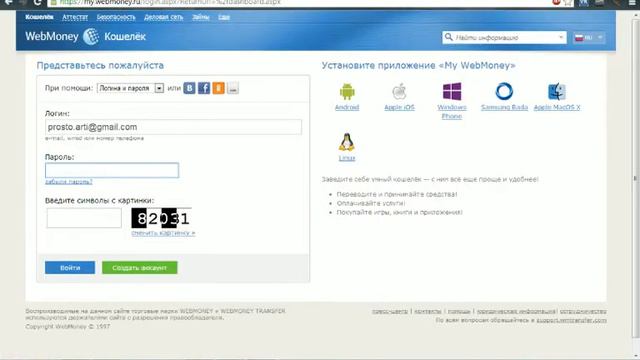The image size is (640, 360).
Task: Click the browser reload icon
Action: click(x=38, y=3)
